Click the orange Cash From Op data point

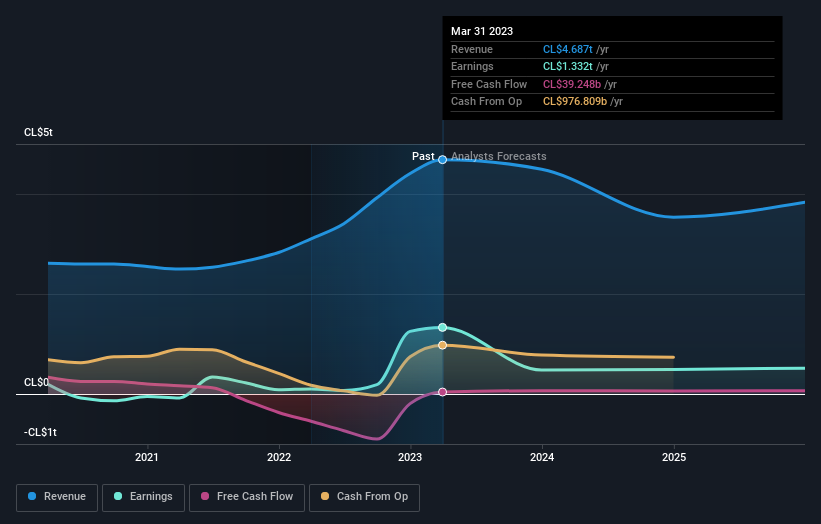(x=442, y=345)
